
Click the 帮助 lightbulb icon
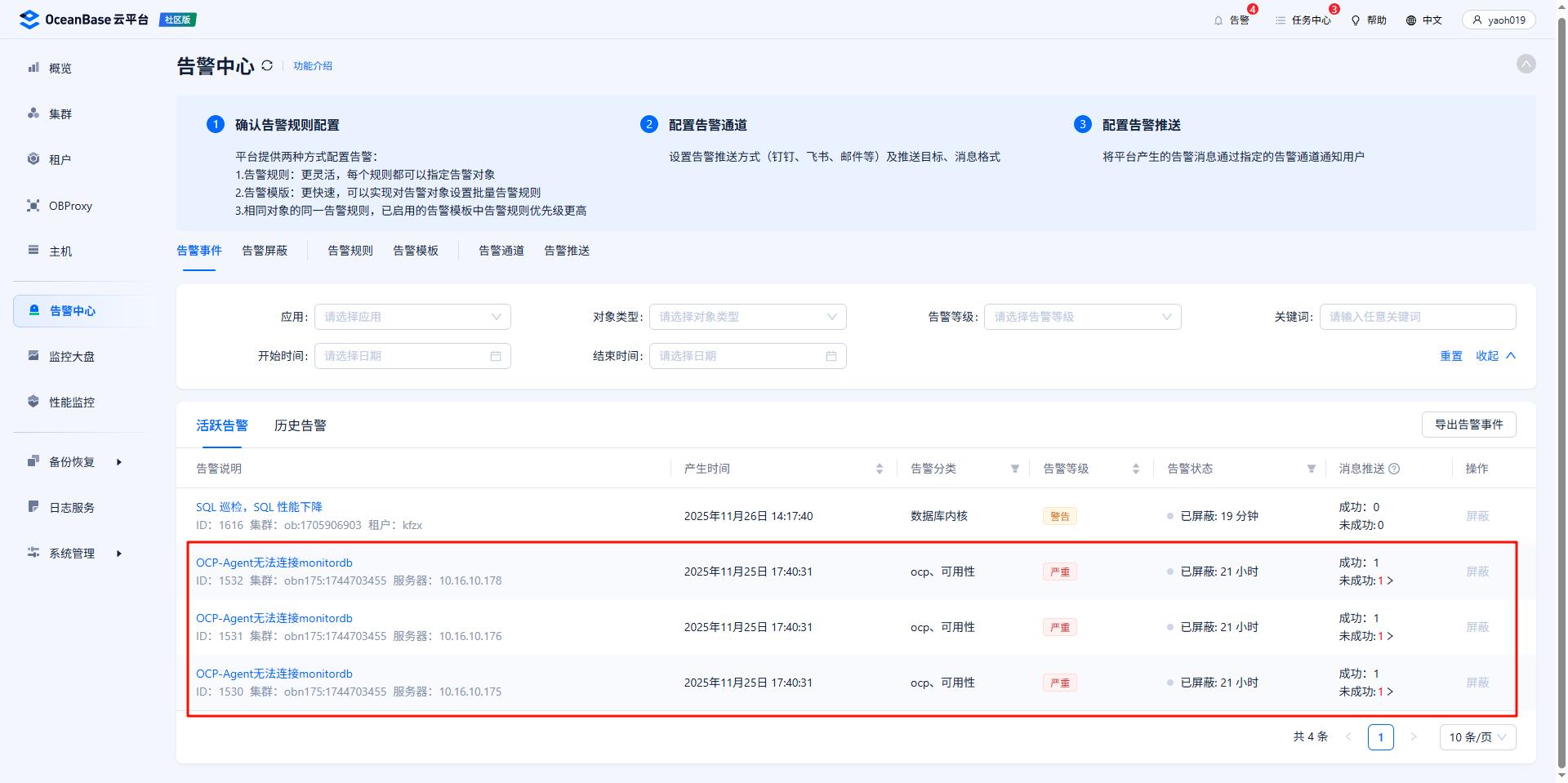(1356, 20)
